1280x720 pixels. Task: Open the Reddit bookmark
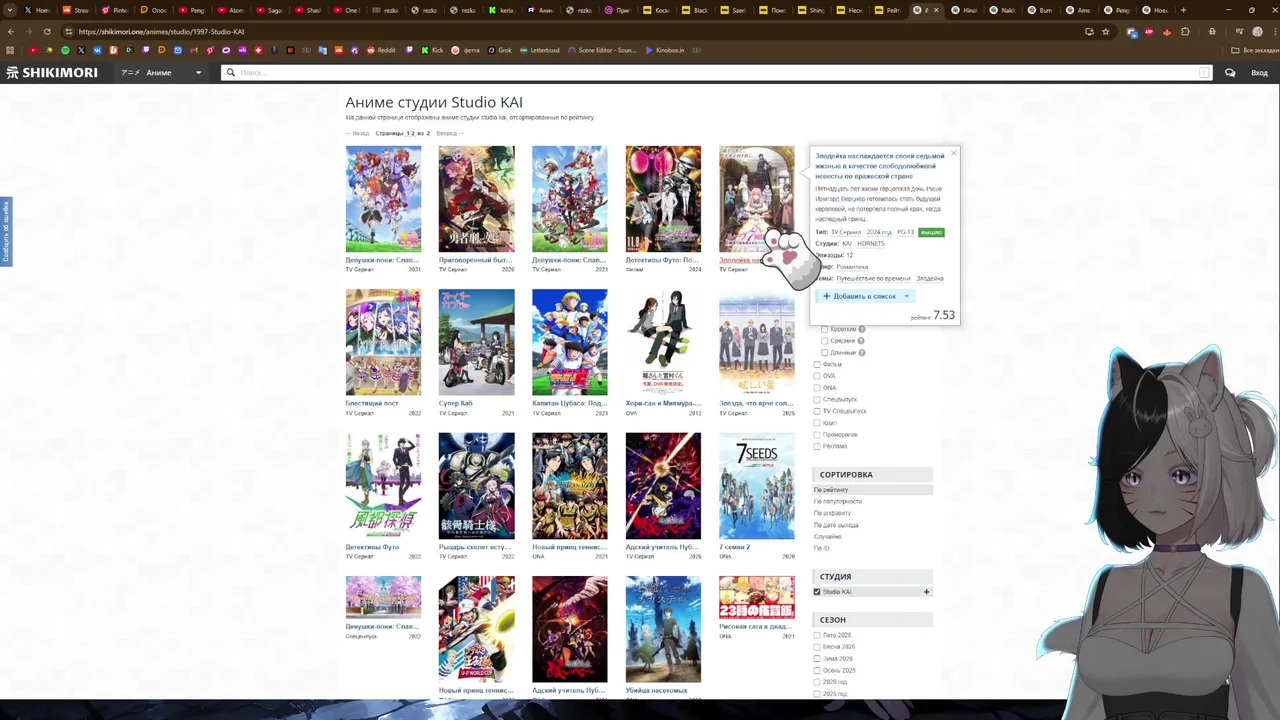(x=381, y=50)
